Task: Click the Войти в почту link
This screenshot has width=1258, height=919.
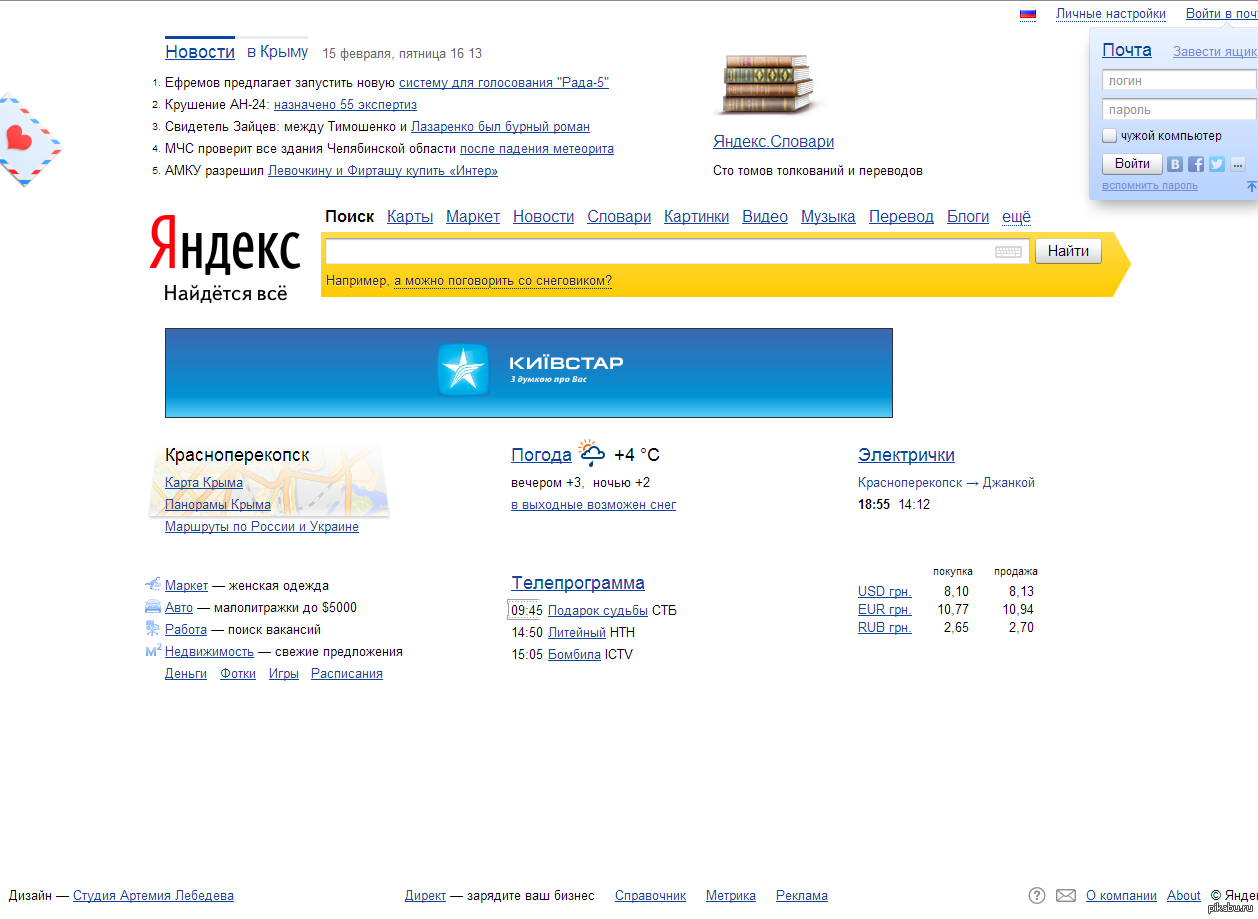Action: (x=1221, y=14)
